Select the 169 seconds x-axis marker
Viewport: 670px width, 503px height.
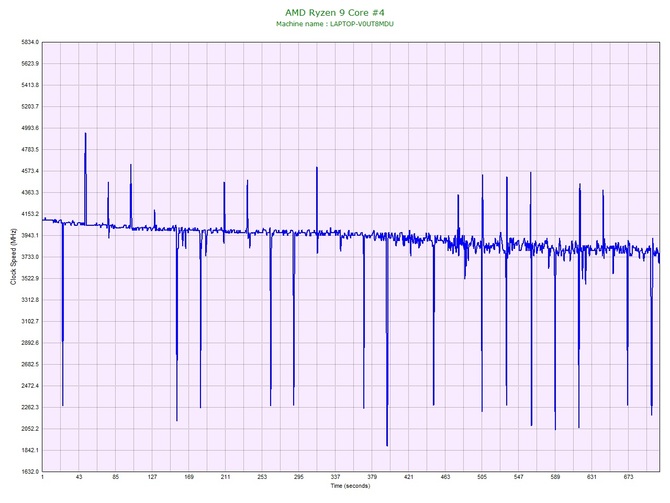189,478
